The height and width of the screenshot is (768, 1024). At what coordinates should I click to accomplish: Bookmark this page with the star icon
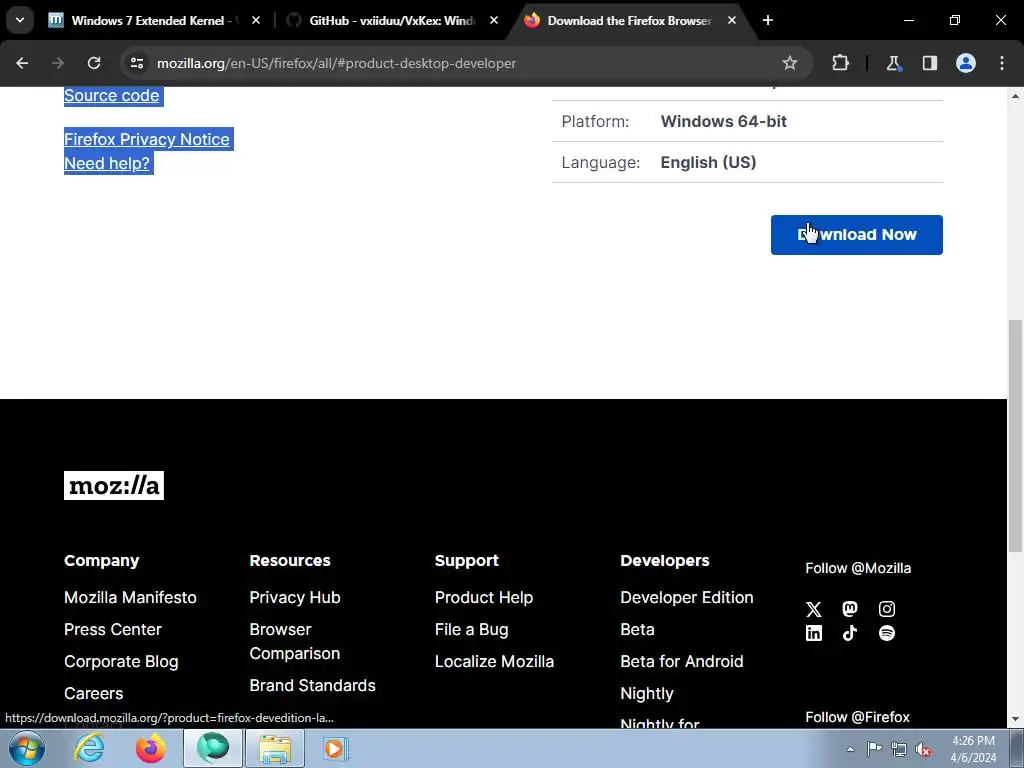[790, 63]
